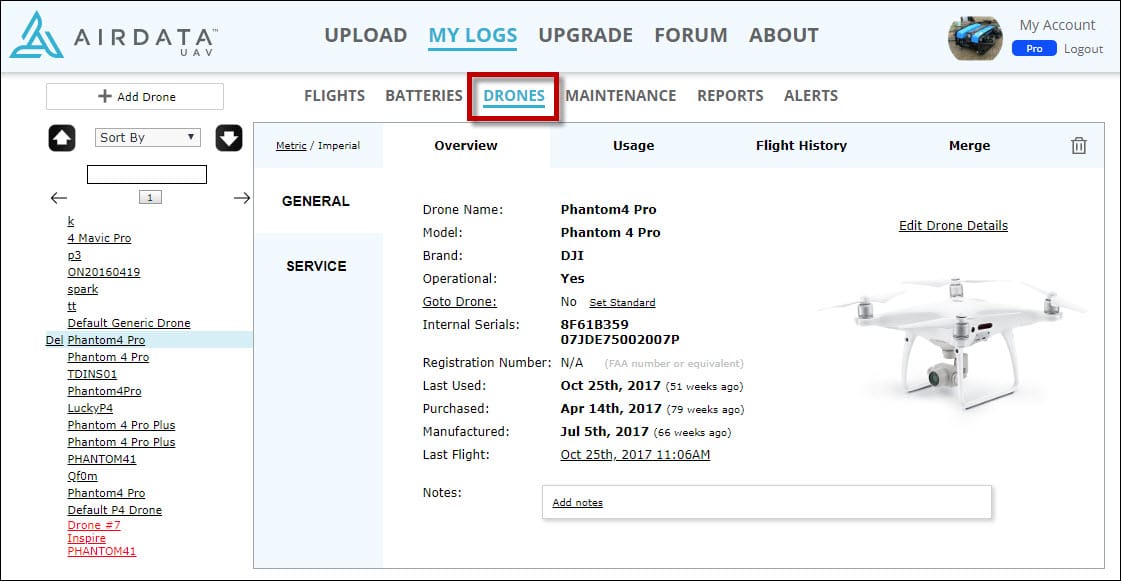The width and height of the screenshot is (1121, 581).
Task: Delete drone using the trash icon
Action: click(x=1079, y=146)
